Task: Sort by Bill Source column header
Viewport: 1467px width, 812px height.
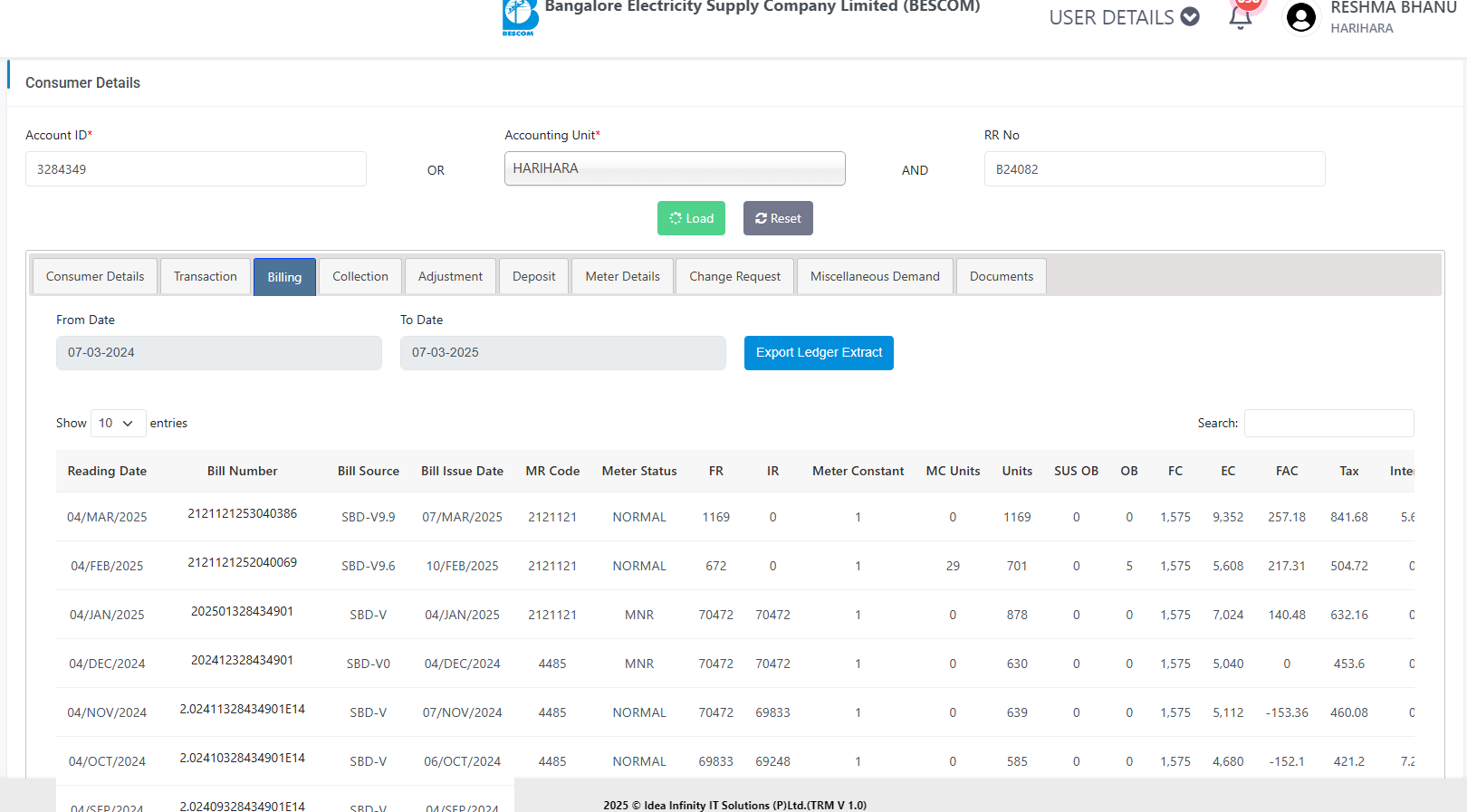Action: tap(369, 471)
